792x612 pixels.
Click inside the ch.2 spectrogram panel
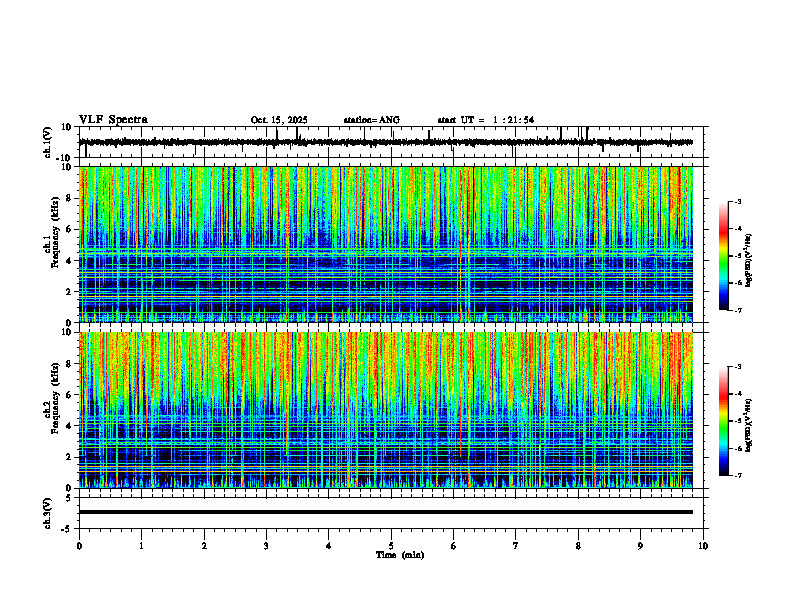pos(385,410)
